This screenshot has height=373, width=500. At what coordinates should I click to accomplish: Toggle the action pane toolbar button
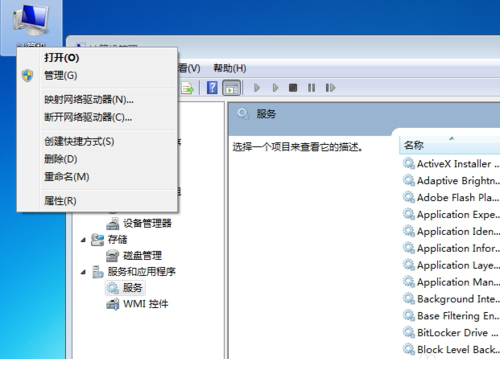tap(232, 88)
